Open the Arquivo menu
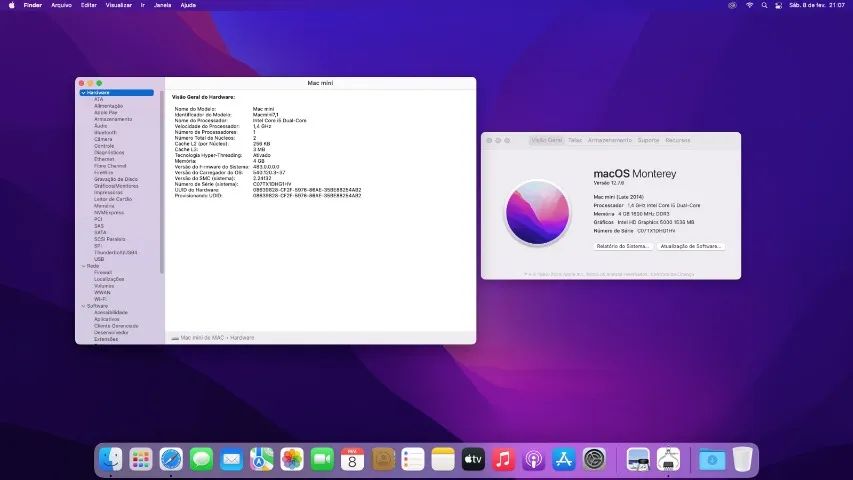This screenshot has width=853, height=480. [61, 5]
